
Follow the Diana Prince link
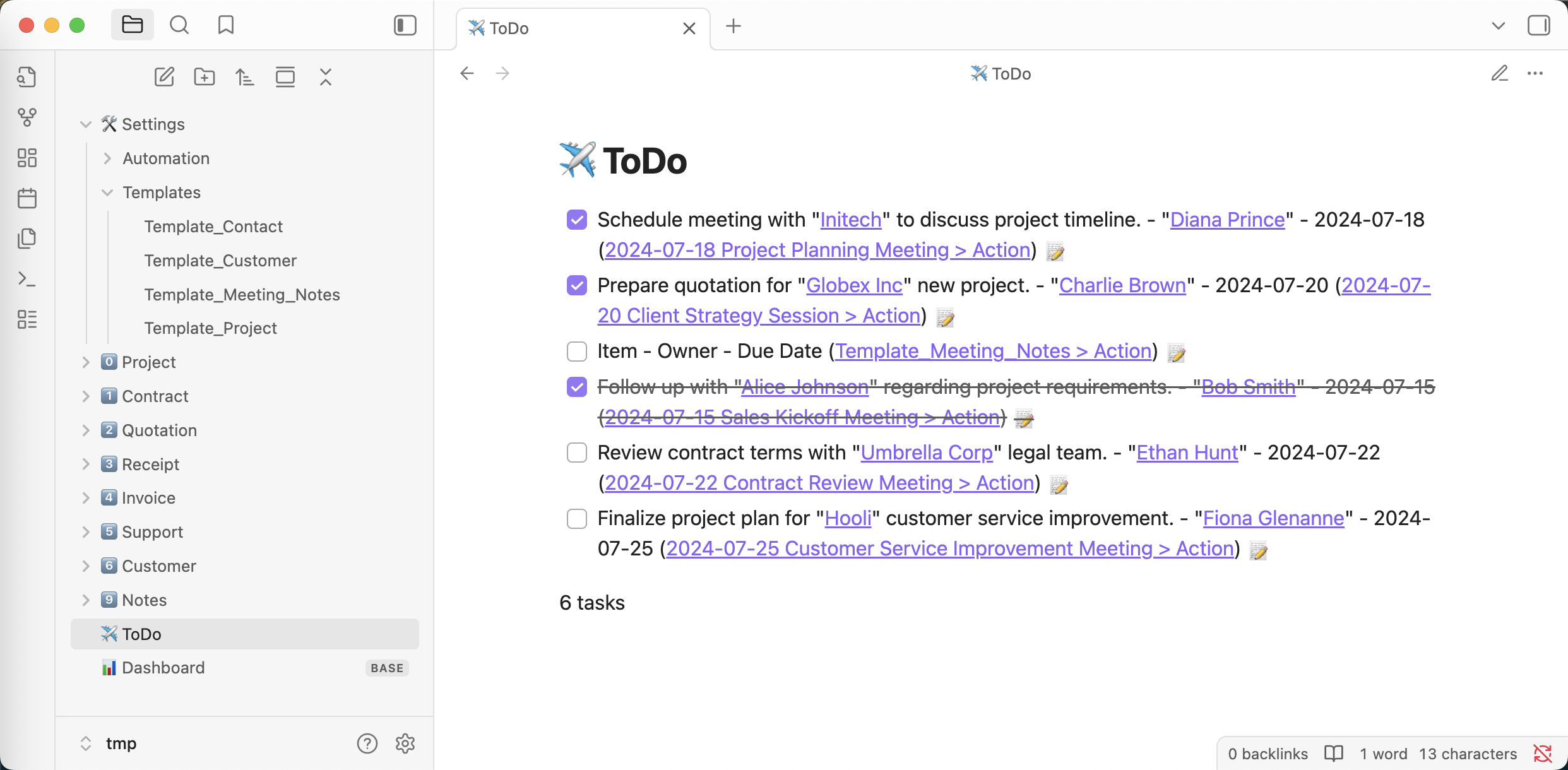1227,220
